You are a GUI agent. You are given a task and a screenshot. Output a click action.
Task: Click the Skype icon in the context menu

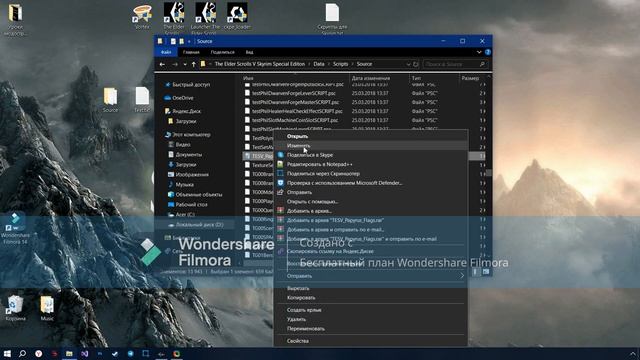(x=280, y=155)
